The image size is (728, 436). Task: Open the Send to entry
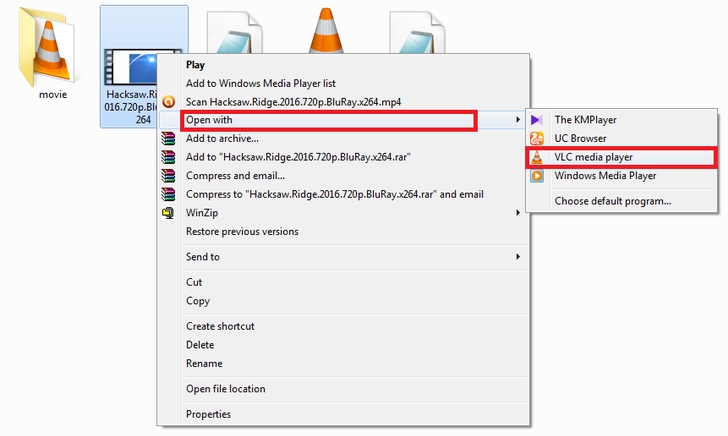click(203, 257)
